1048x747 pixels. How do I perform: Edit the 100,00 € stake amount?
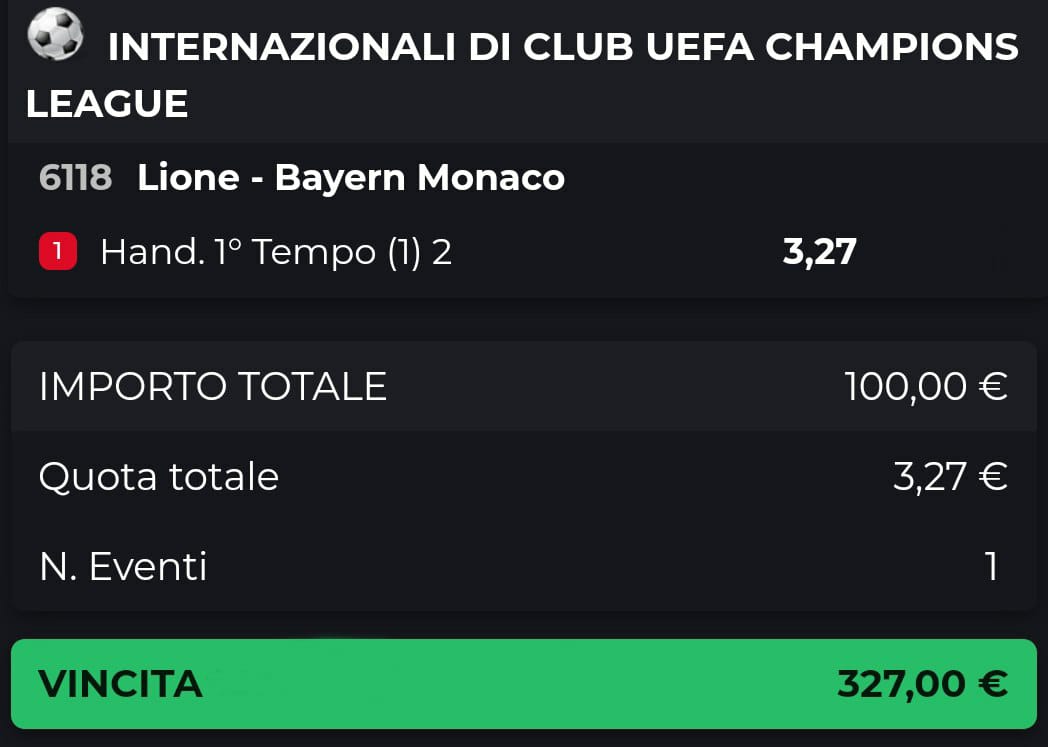(x=926, y=386)
